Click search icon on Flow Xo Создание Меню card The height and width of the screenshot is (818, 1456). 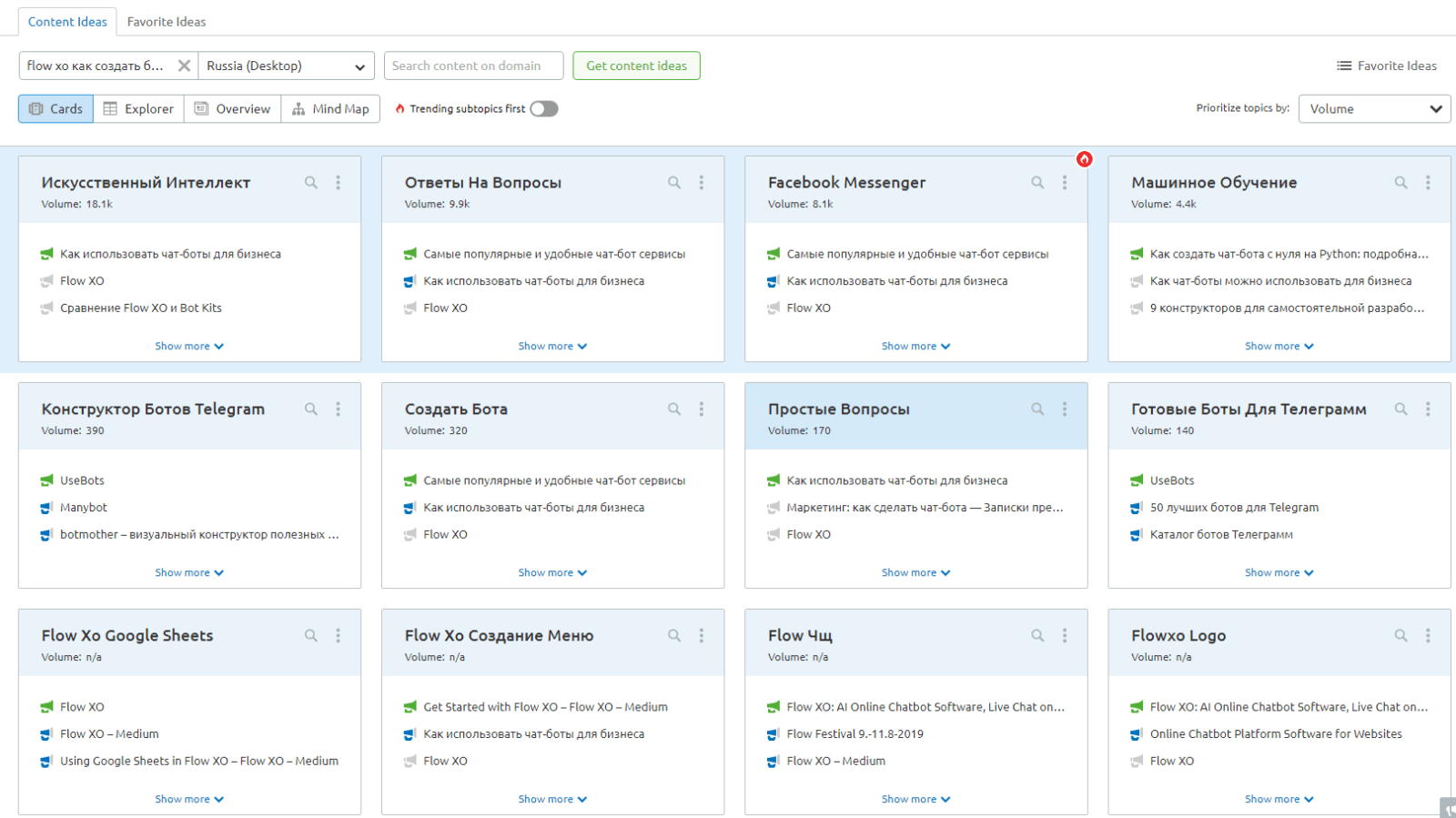(x=674, y=636)
